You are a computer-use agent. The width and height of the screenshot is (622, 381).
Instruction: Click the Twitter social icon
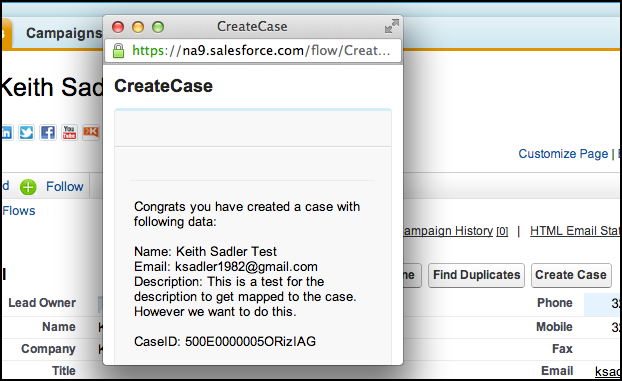click(27, 132)
